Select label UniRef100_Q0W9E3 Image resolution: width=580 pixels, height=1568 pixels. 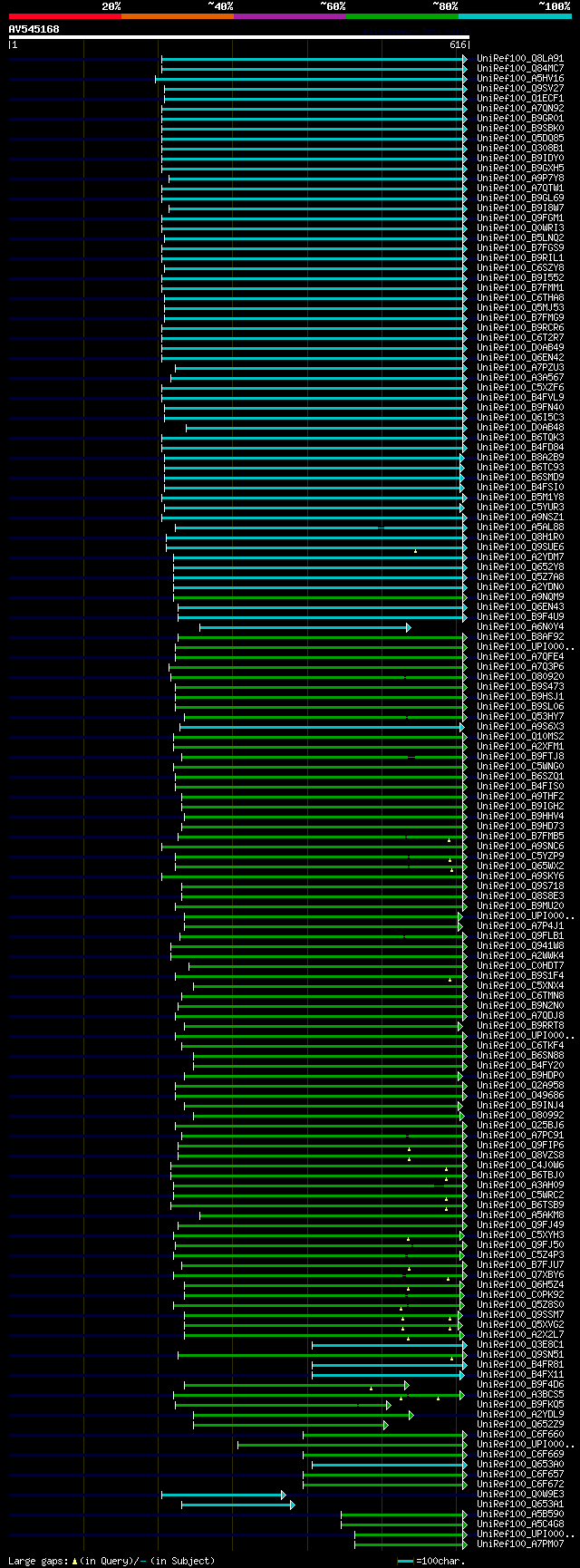coord(520,1494)
